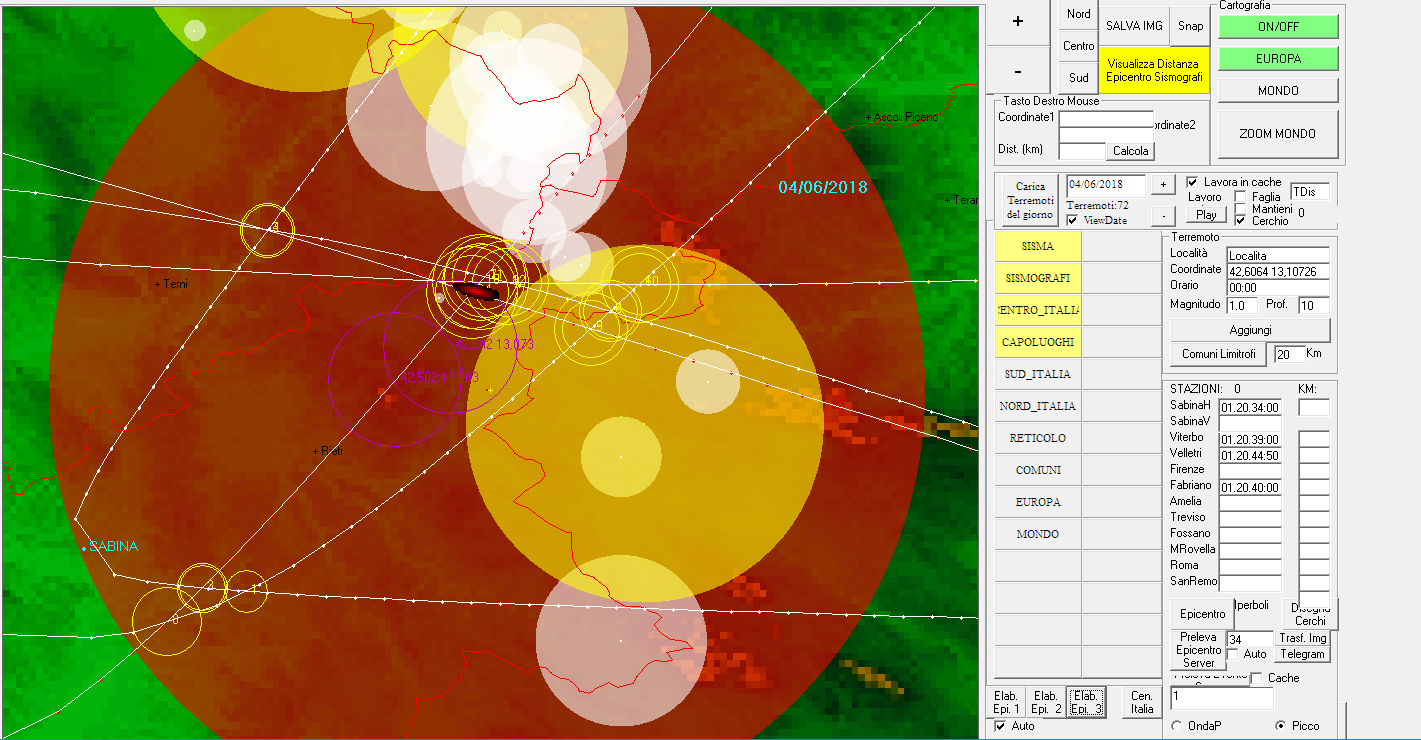Click Carica Terremoti del giorno
The image size is (1421, 740).
(1030, 200)
